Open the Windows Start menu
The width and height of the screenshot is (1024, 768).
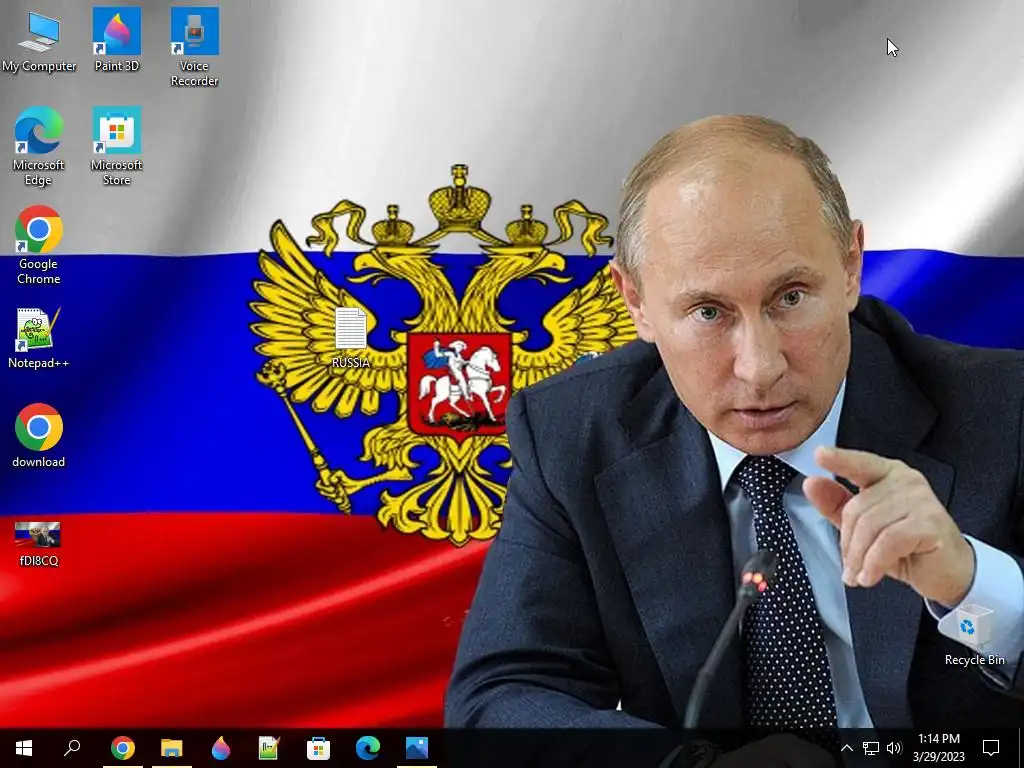click(x=24, y=748)
